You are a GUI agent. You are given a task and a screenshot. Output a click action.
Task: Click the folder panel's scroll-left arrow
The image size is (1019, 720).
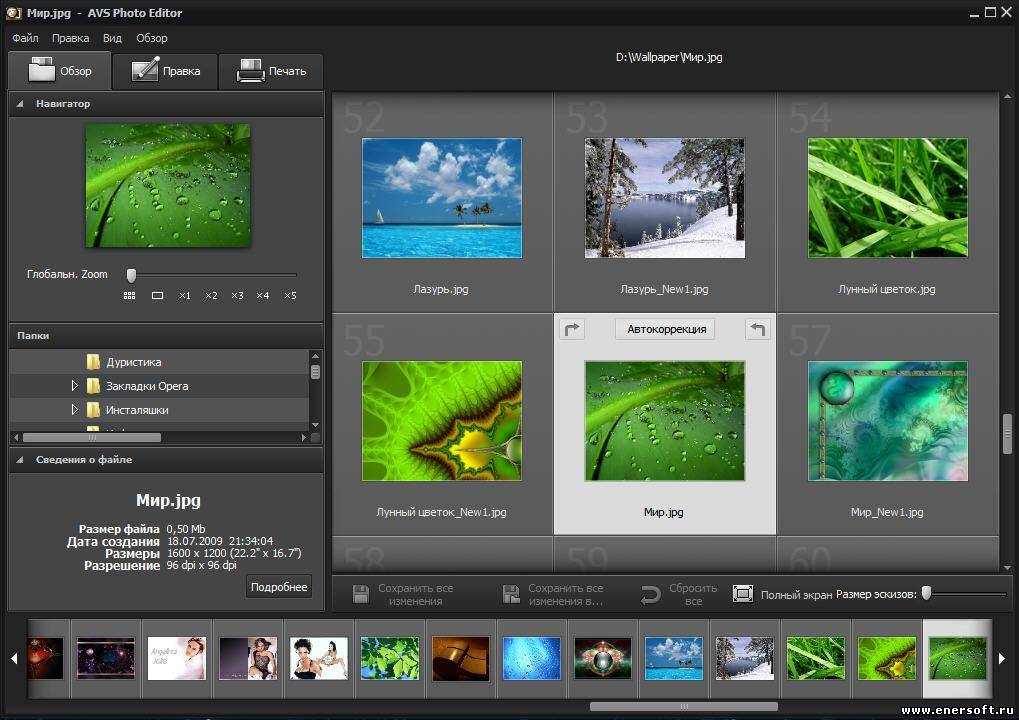[x=16, y=437]
